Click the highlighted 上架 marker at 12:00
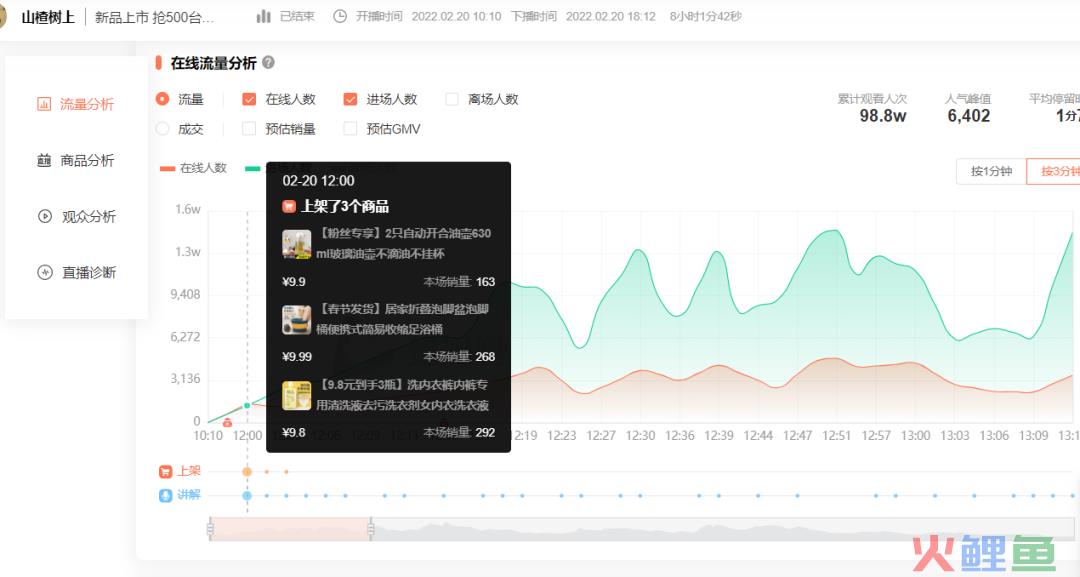Viewport: 1080px width, 577px height. [x=247, y=472]
